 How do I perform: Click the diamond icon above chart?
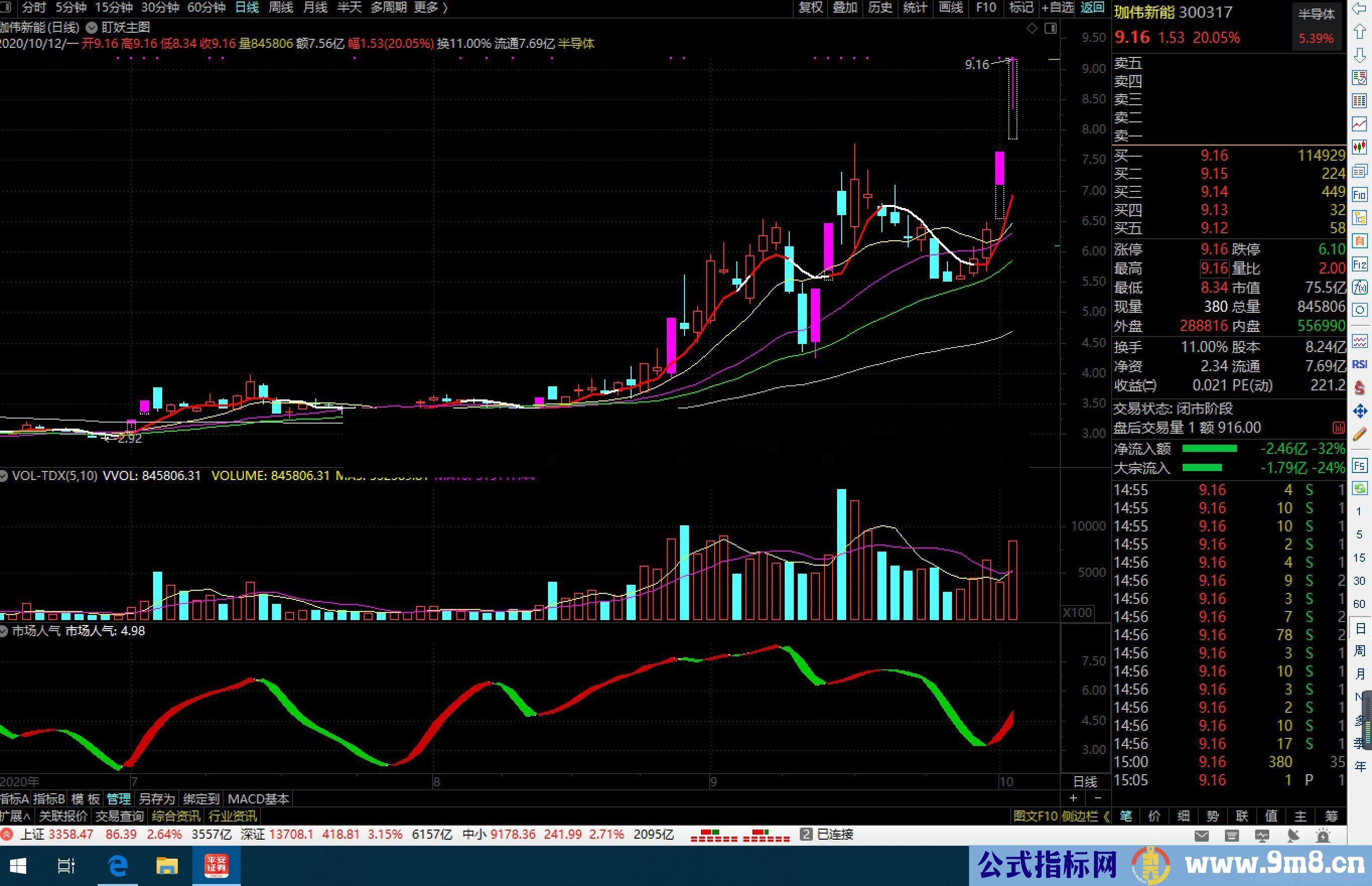click(x=1032, y=28)
